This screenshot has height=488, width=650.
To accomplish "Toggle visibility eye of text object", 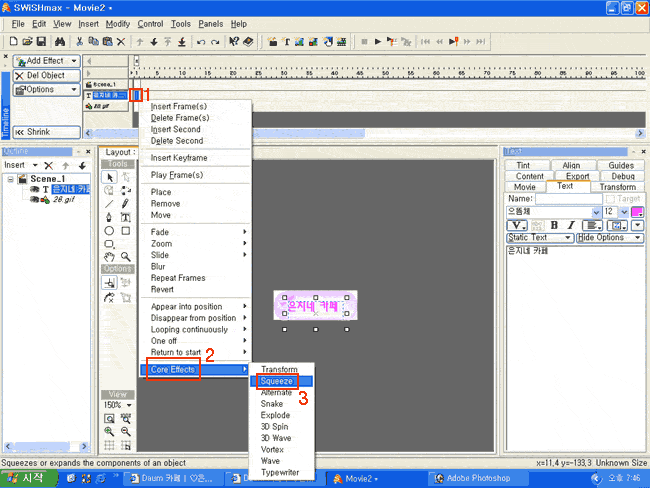I will coord(35,189).
